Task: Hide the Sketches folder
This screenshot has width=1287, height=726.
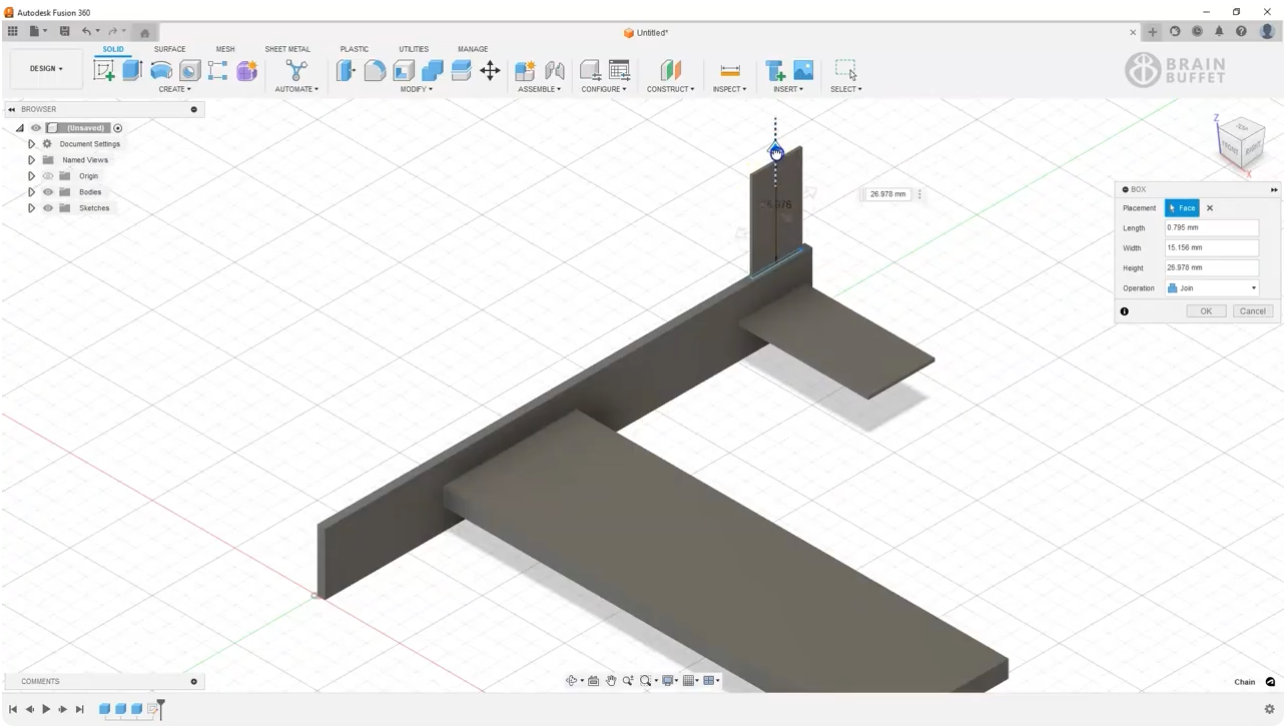Action: [48, 208]
